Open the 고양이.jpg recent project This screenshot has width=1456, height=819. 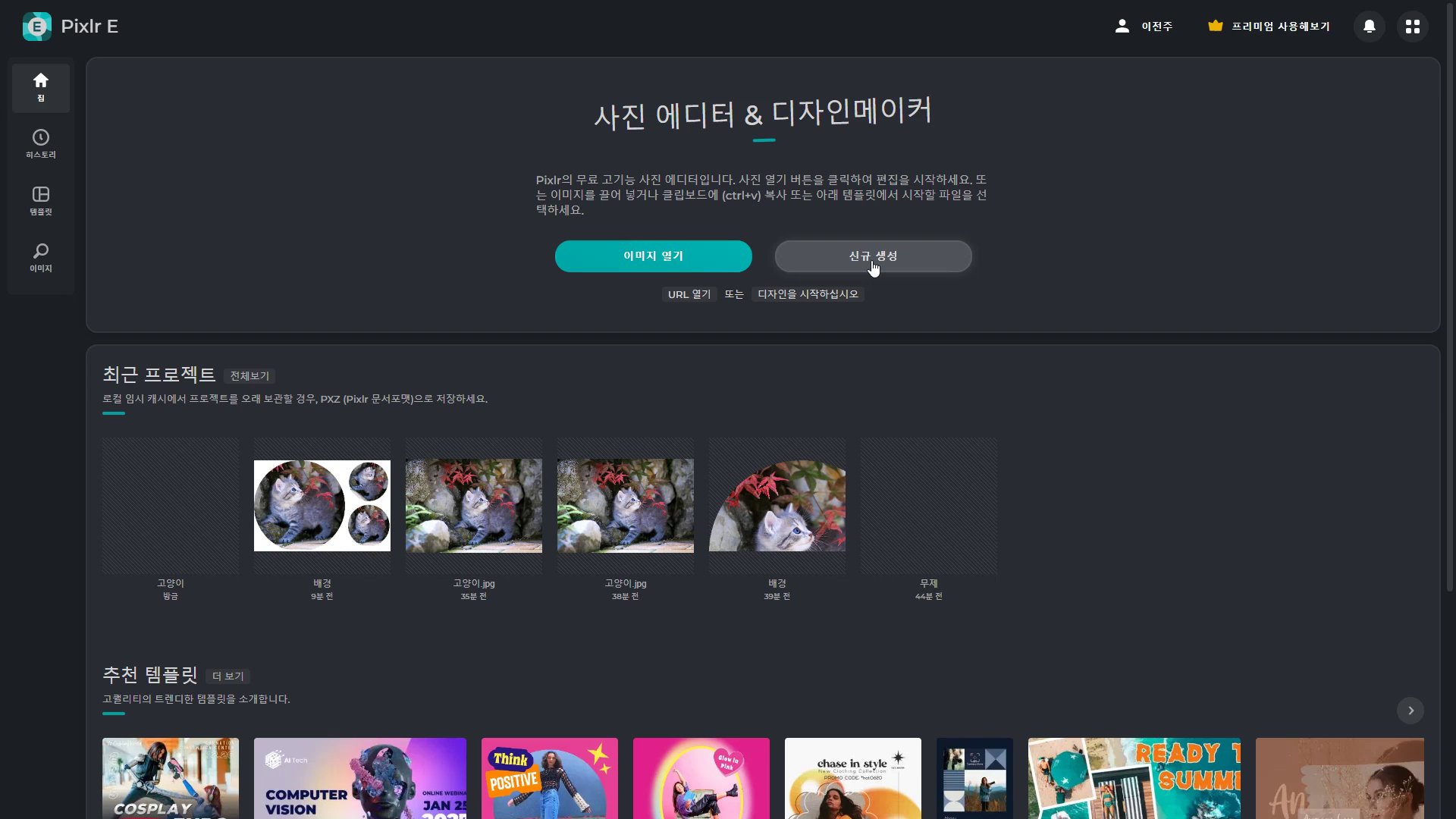tap(473, 505)
